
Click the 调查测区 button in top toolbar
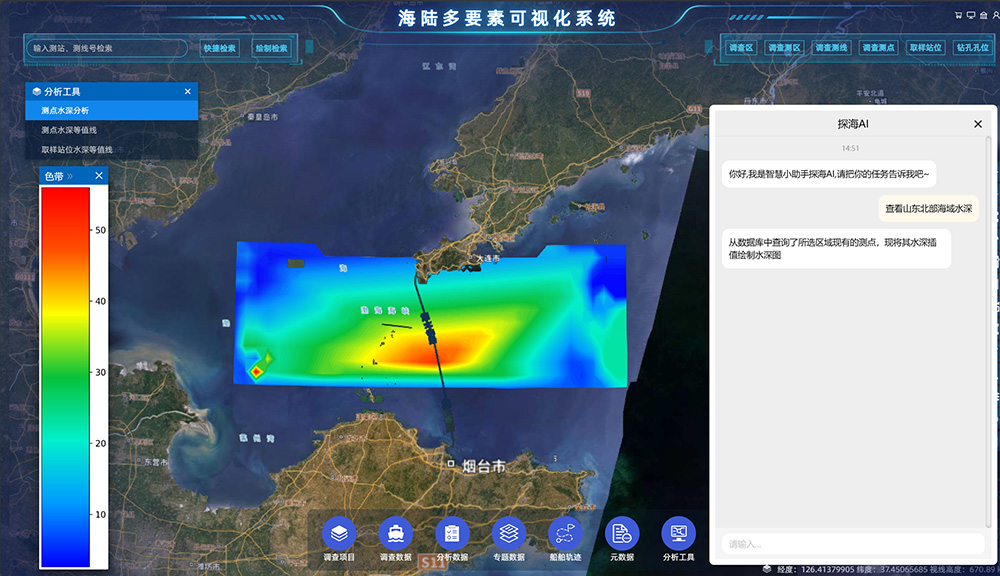pos(784,47)
